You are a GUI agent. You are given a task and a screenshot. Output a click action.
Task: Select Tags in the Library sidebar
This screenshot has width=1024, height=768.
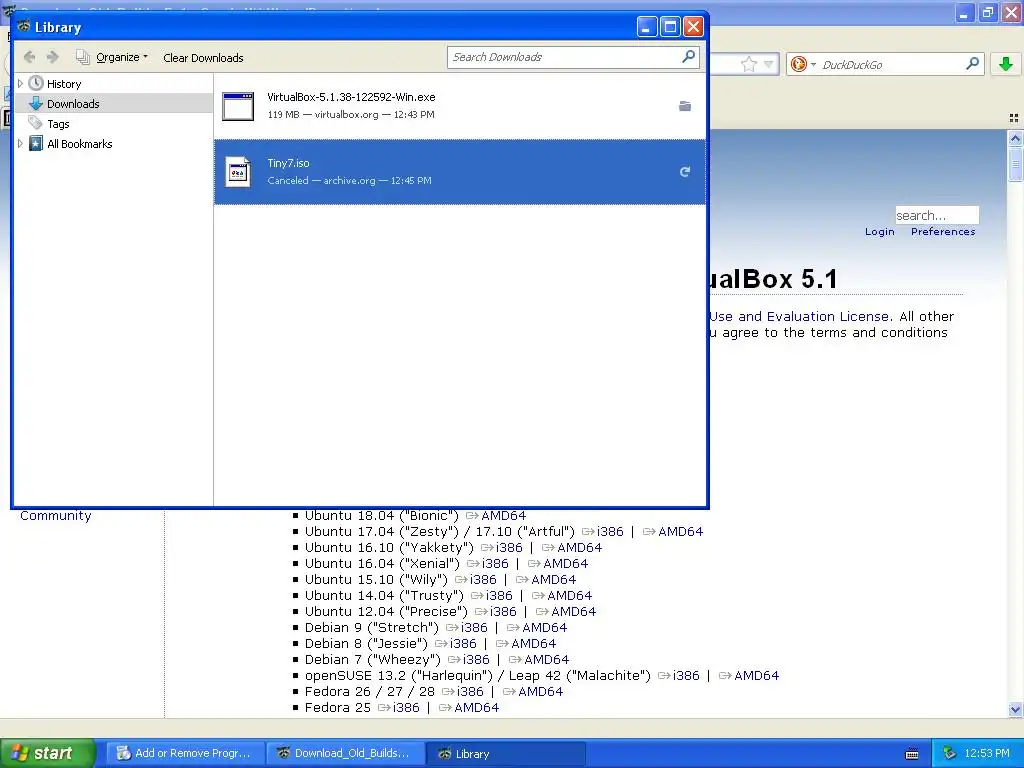pyautogui.click(x=57, y=124)
